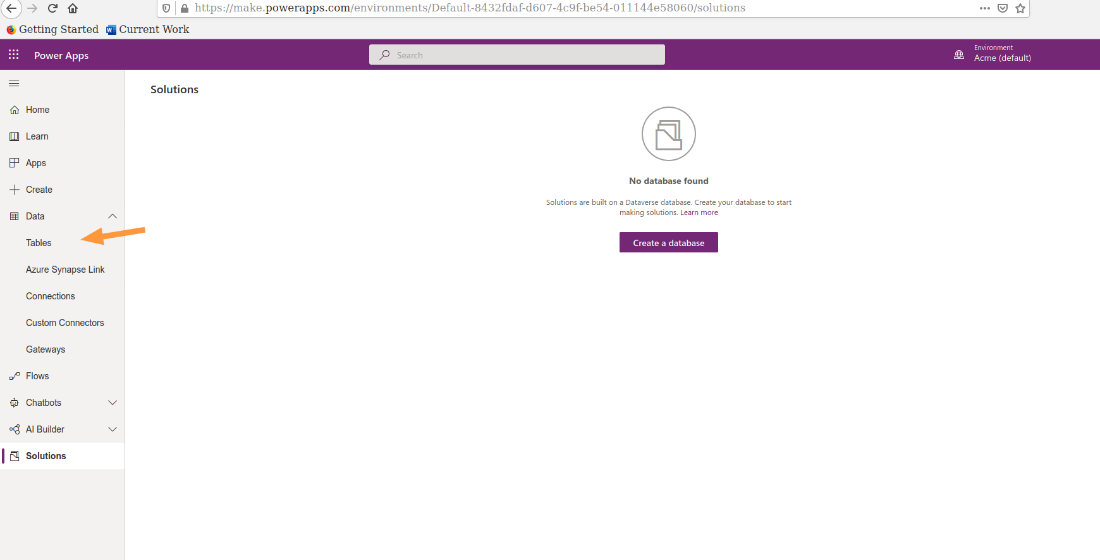Click the Apps grid icon
1100x560 pixels.
pyautogui.click(x=14, y=163)
